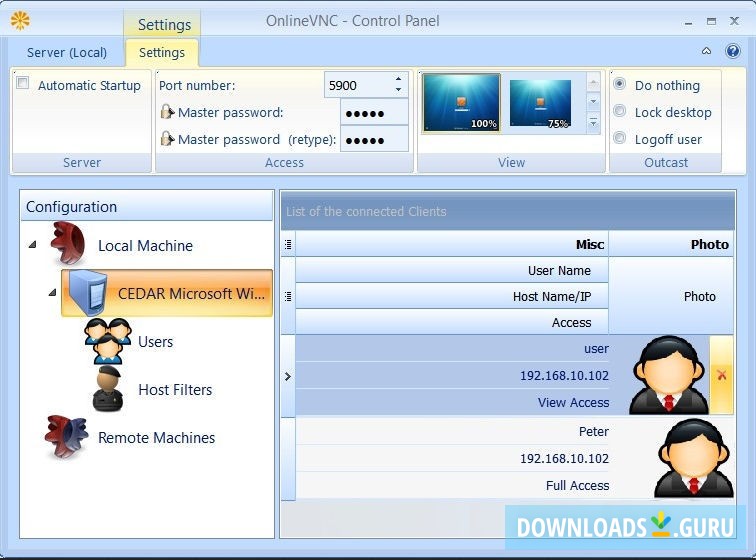Click the Host Name/IP column header
The width and height of the screenshot is (756, 560).
(452, 296)
